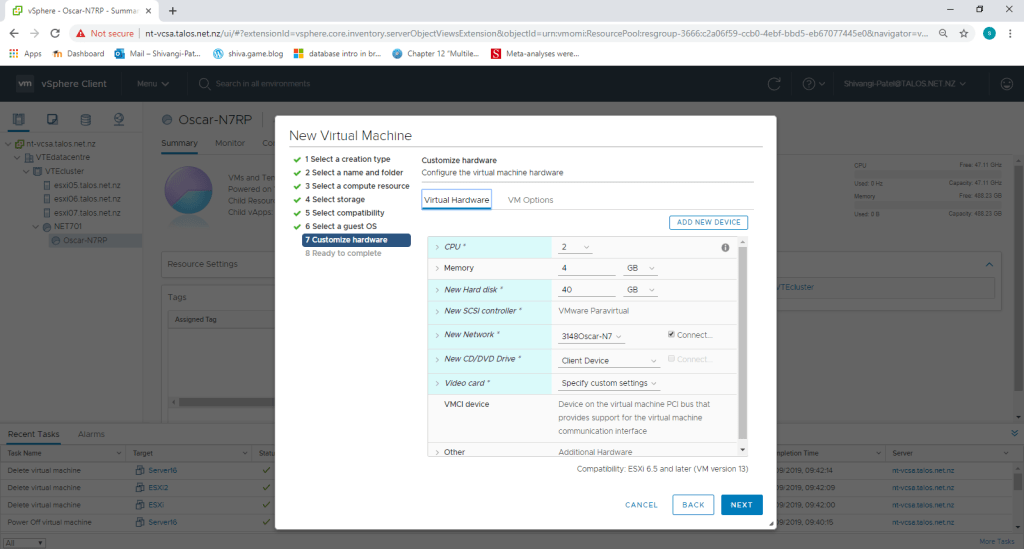Click the vSphere refresh icon

773,84
